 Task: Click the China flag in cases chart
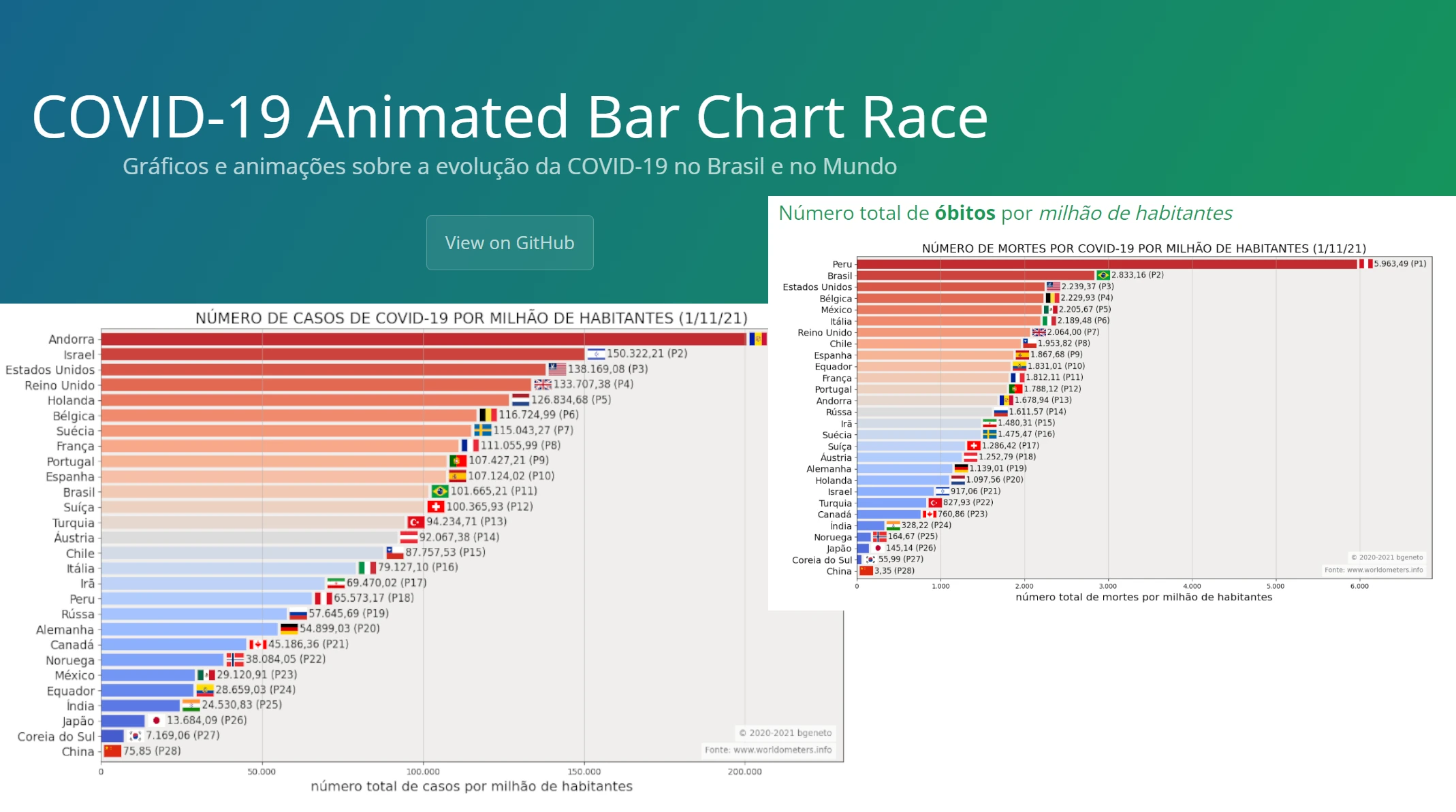[x=112, y=751]
